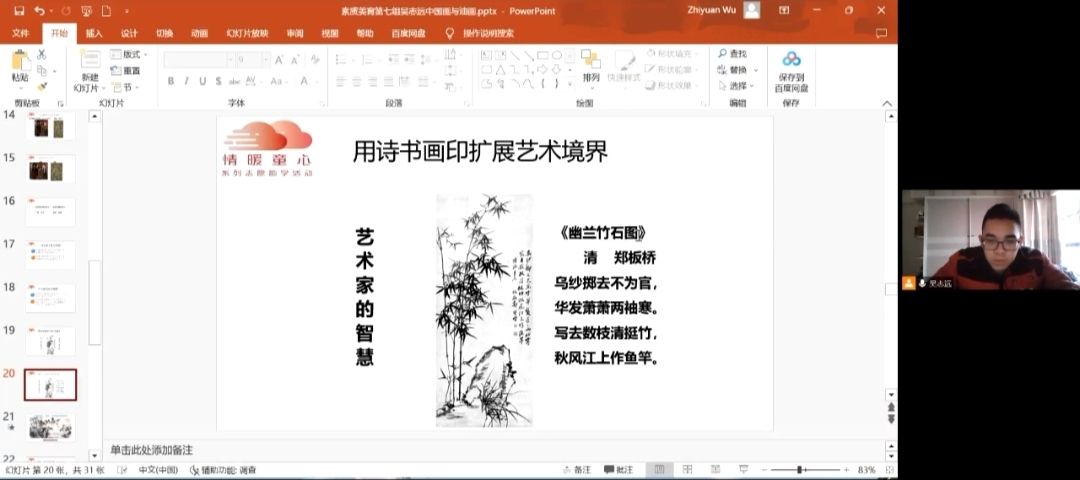This screenshot has width=1080, height=480.
Task: Click the decrease font size icon
Action: (x=296, y=60)
